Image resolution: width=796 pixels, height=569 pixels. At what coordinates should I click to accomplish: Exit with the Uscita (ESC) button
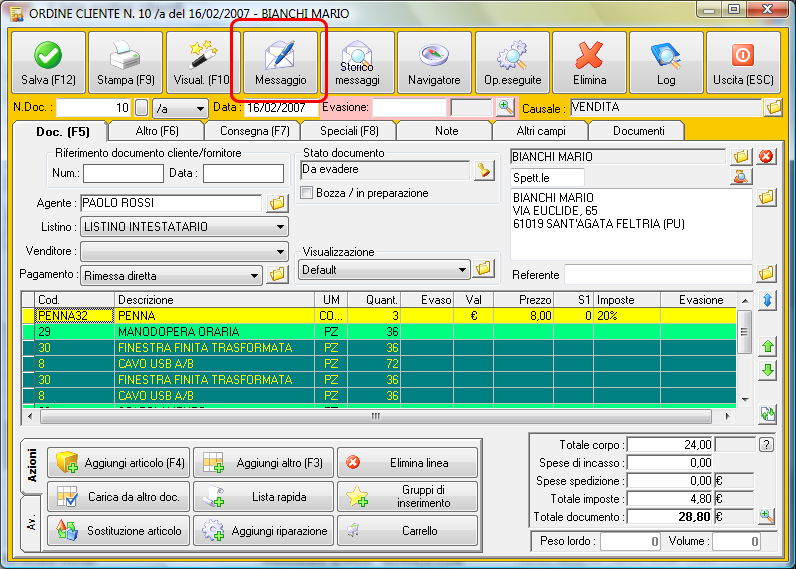click(x=743, y=62)
